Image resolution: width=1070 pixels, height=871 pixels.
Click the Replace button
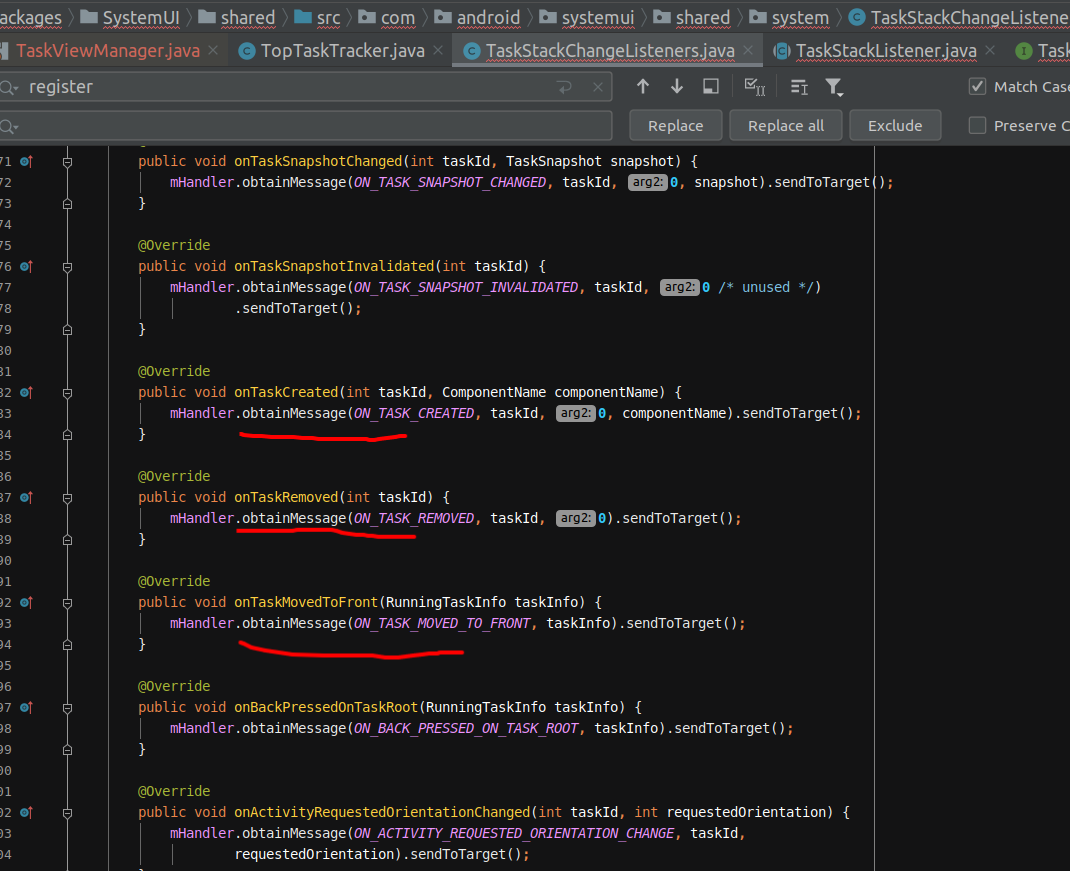point(676,126)
